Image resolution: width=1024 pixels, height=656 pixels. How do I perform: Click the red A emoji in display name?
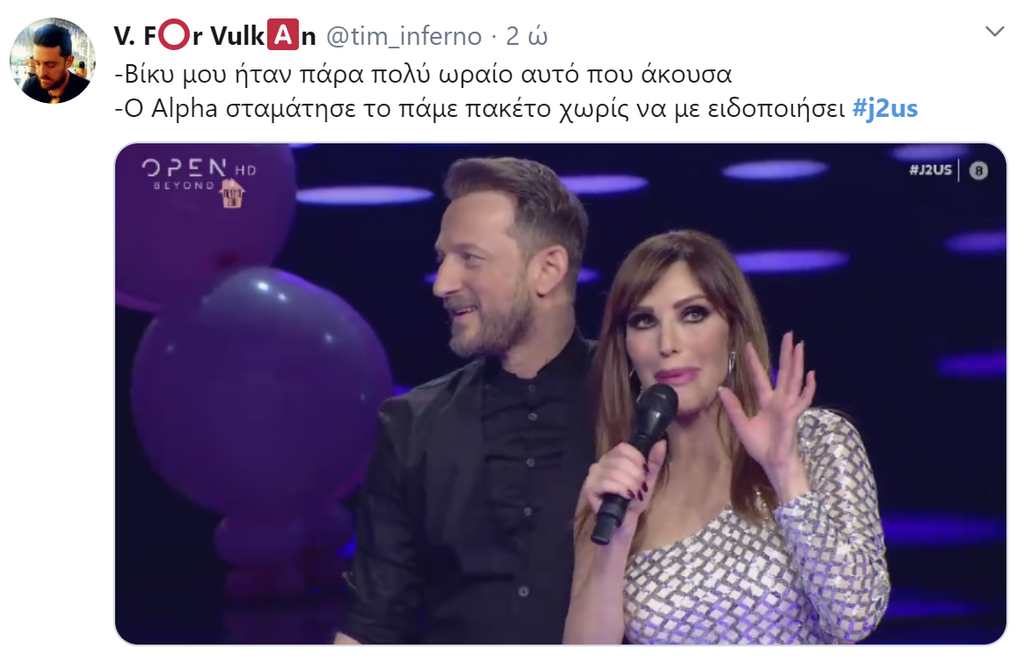[x=282, y=36]
